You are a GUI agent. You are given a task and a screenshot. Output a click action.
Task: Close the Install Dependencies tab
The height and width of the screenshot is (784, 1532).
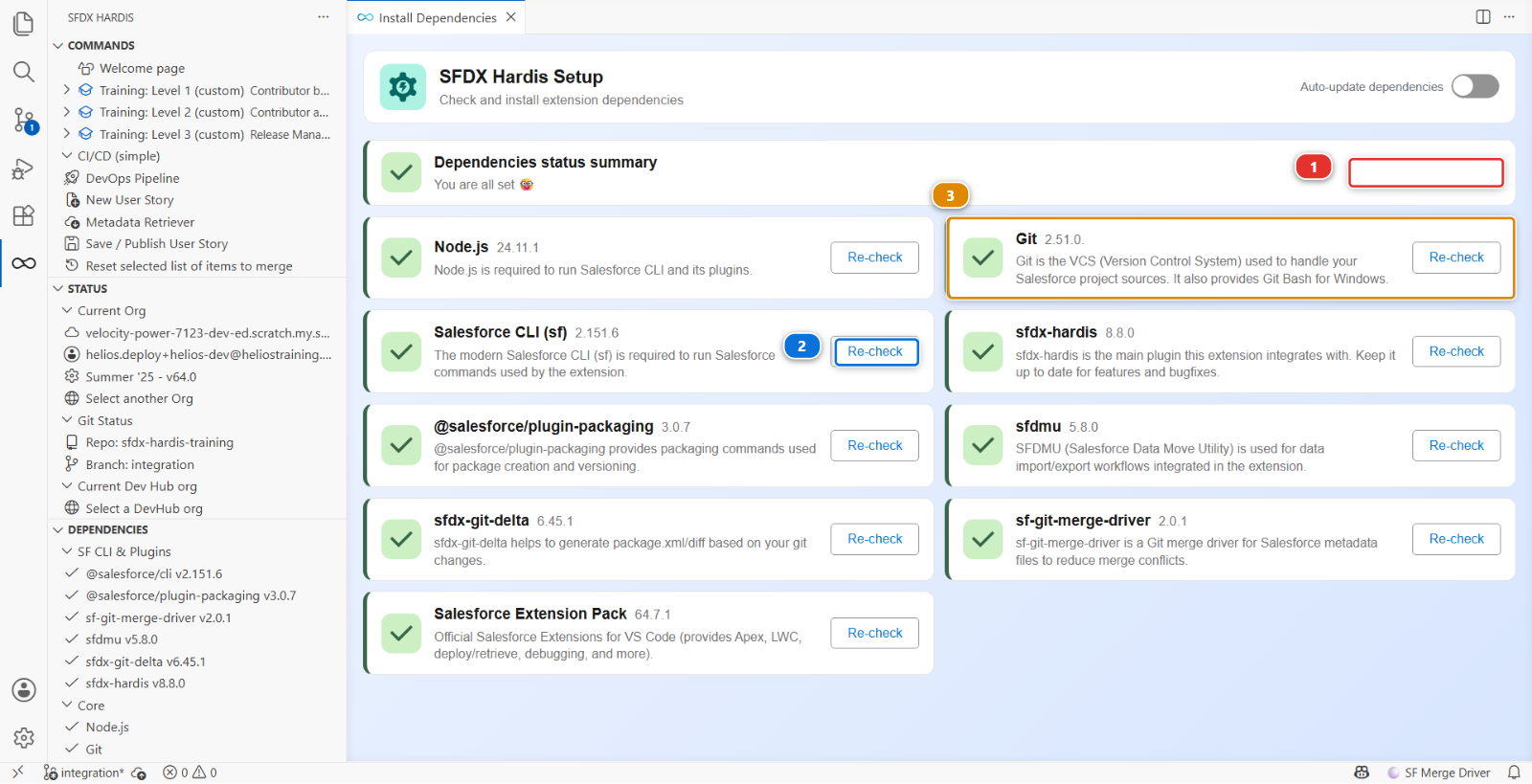pos(511,17)
